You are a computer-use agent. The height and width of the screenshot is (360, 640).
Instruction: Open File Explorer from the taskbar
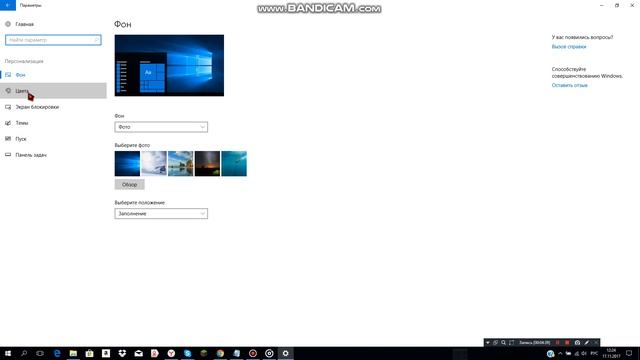(x=73, y=353)
